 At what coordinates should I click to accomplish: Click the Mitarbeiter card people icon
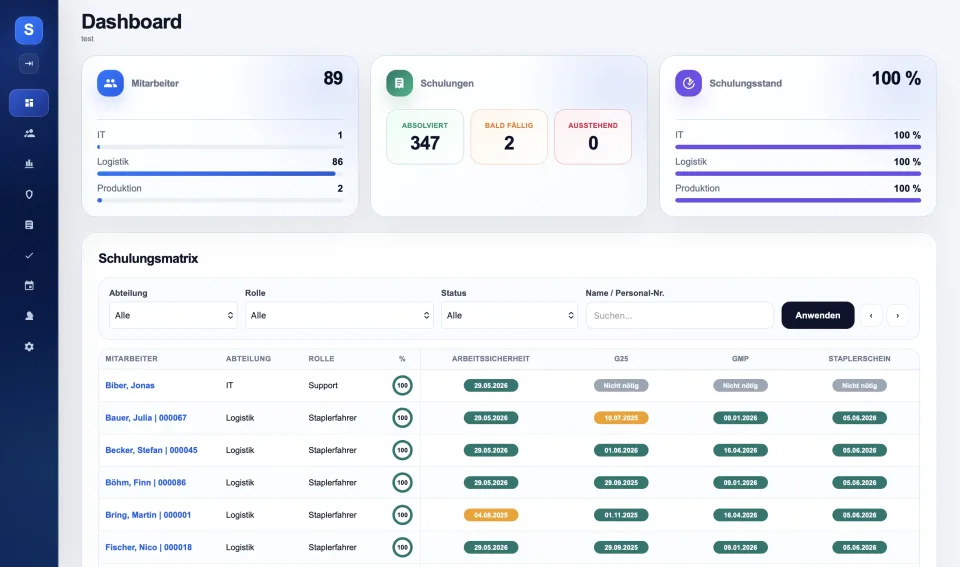click(110, 83)
